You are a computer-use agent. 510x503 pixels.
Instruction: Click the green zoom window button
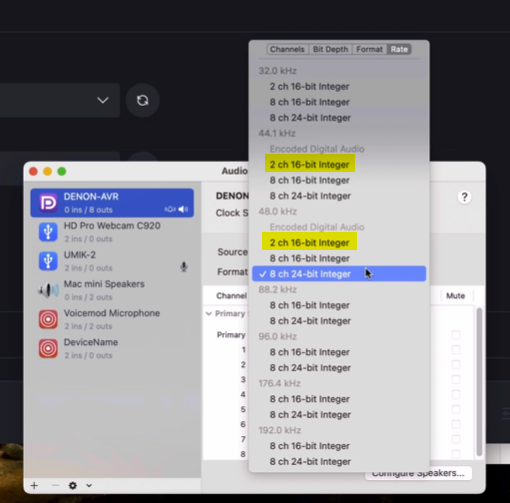[x=62, y=171]
